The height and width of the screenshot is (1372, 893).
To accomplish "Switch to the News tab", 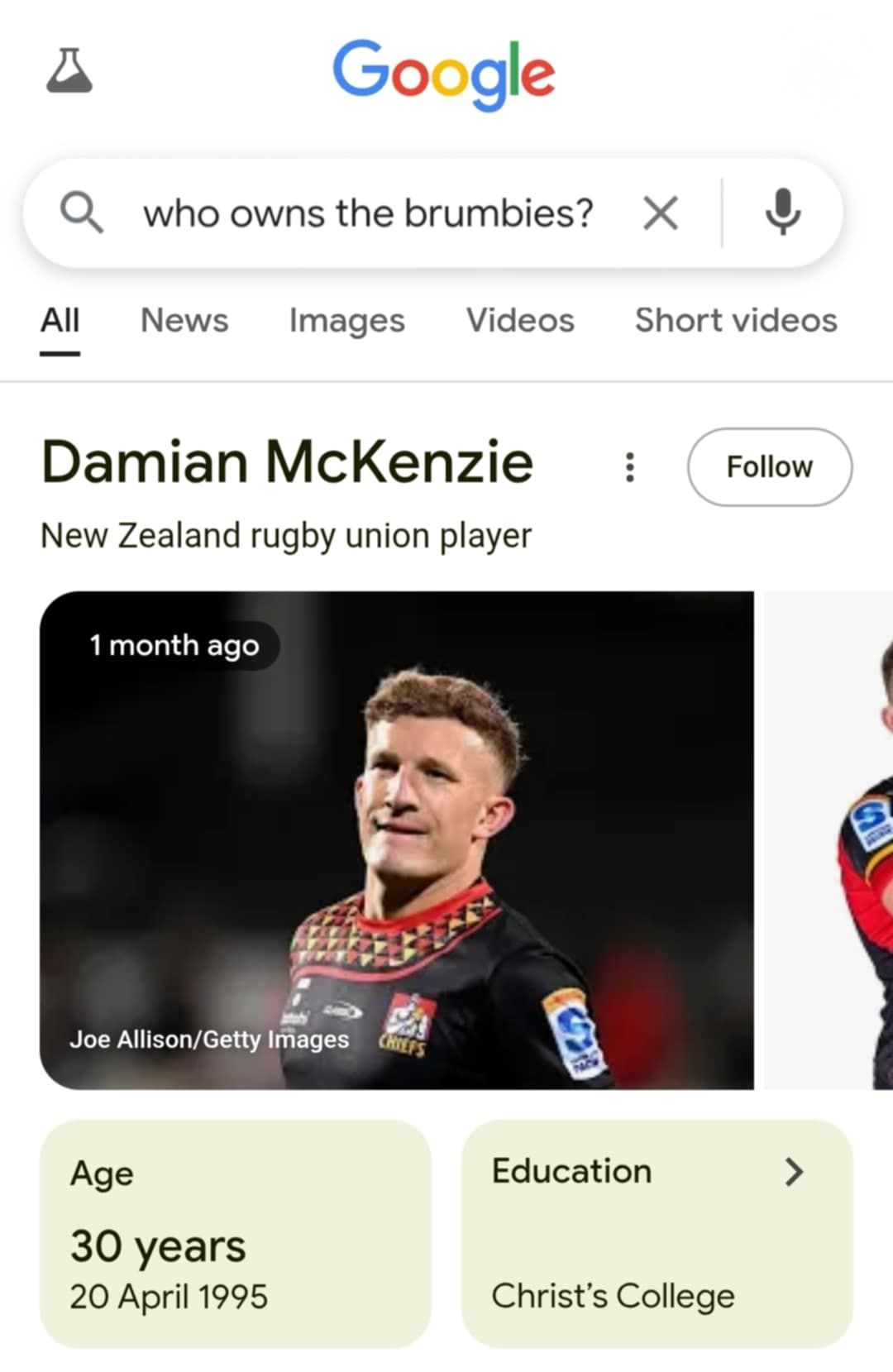I will click(184, 321).
